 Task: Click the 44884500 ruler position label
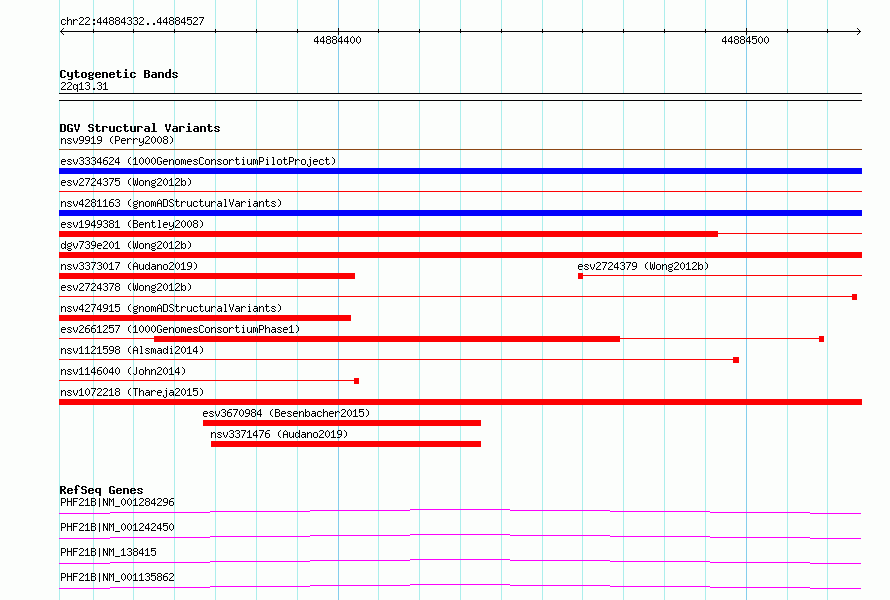pos(745,40)
